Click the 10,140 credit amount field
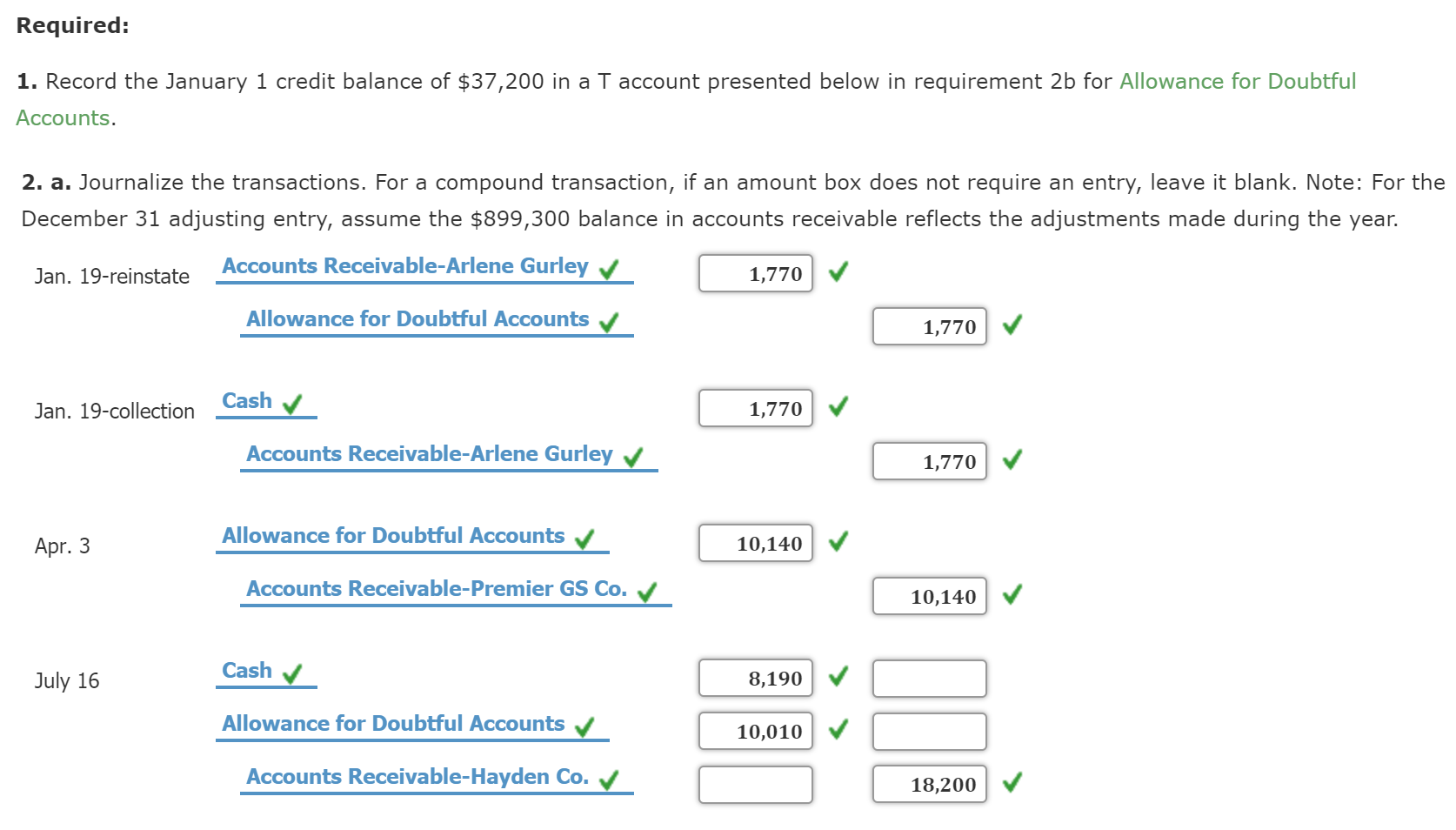Viewport: 1456px width, 830px height. coord(929,596)
